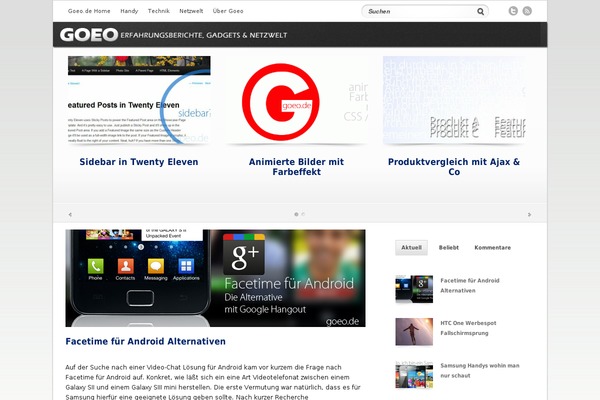This screenshot has height=400, width=600.
Task: Open Goeo.de Home menu item
Action: coord(89,11)
